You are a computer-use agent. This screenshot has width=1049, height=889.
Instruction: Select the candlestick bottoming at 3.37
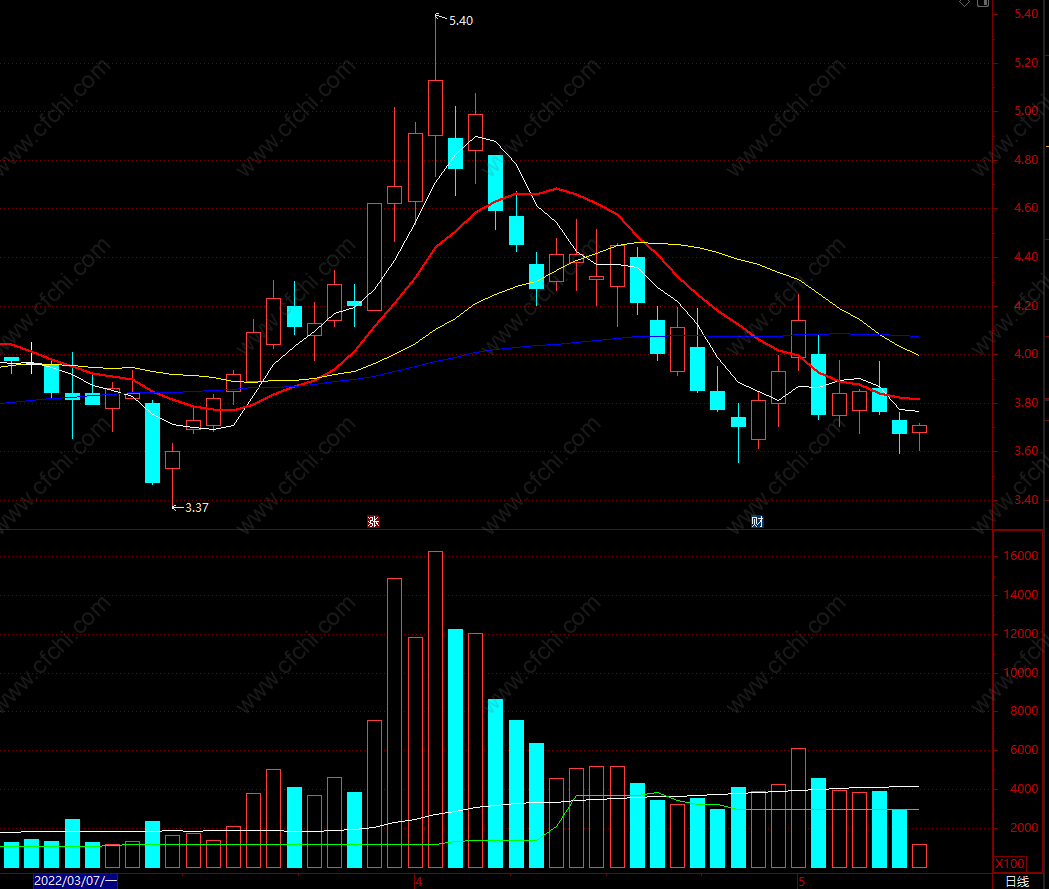pyautogui.click(x=173, y=460)
